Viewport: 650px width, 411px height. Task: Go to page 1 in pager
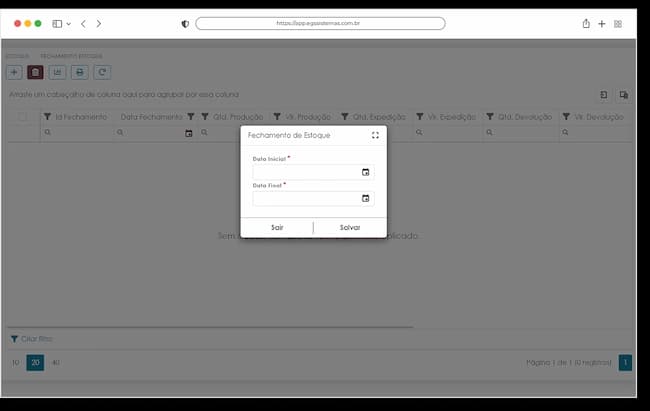coord(625,363)
